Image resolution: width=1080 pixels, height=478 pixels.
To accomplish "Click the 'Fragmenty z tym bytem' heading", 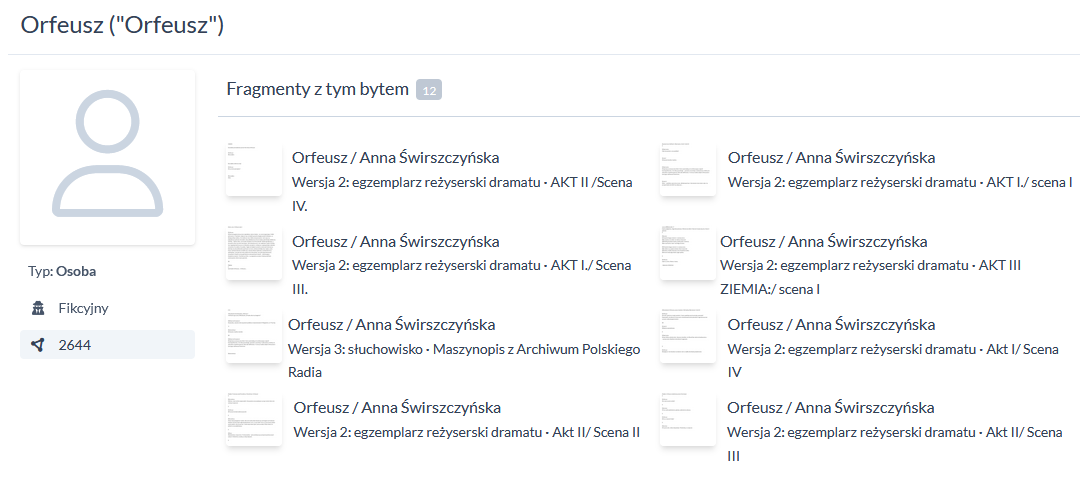I will point(317,89).
